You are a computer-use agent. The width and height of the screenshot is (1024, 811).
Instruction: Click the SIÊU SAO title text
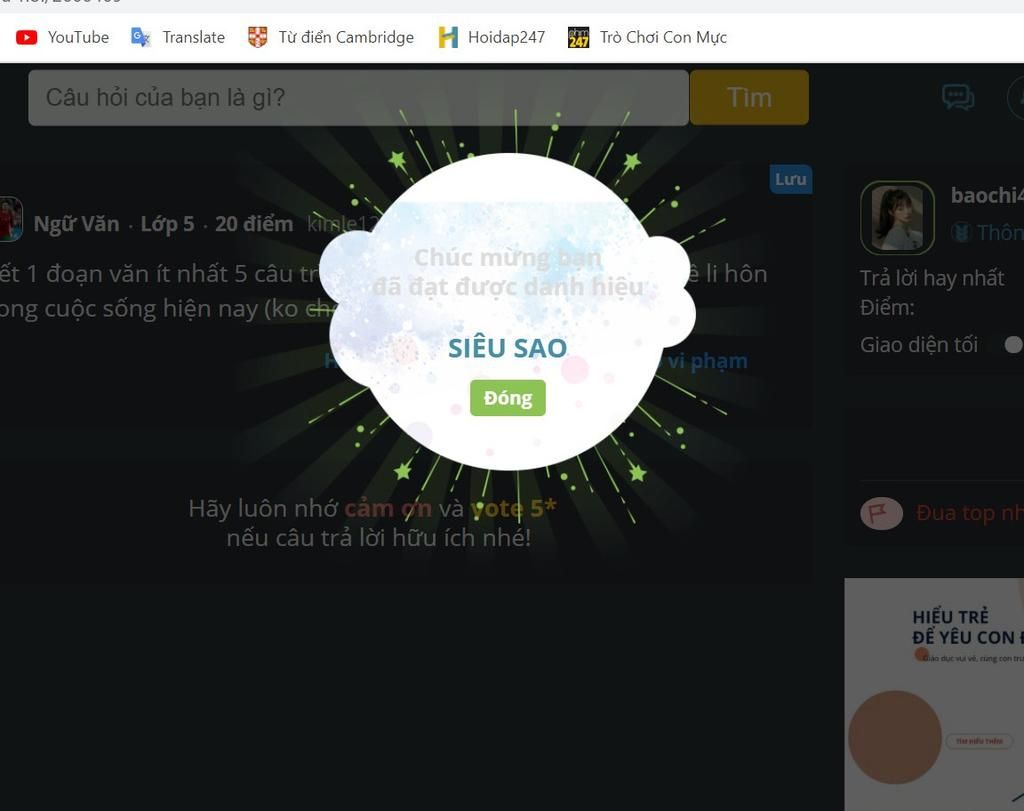507,348
